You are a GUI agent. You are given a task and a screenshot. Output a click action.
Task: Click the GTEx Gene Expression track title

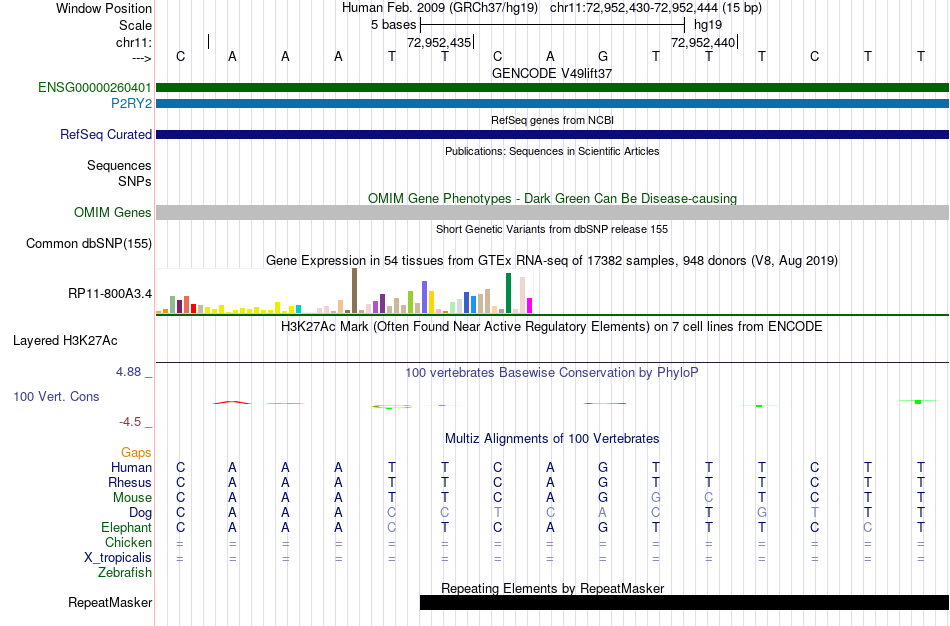click(x=552, y=261)
